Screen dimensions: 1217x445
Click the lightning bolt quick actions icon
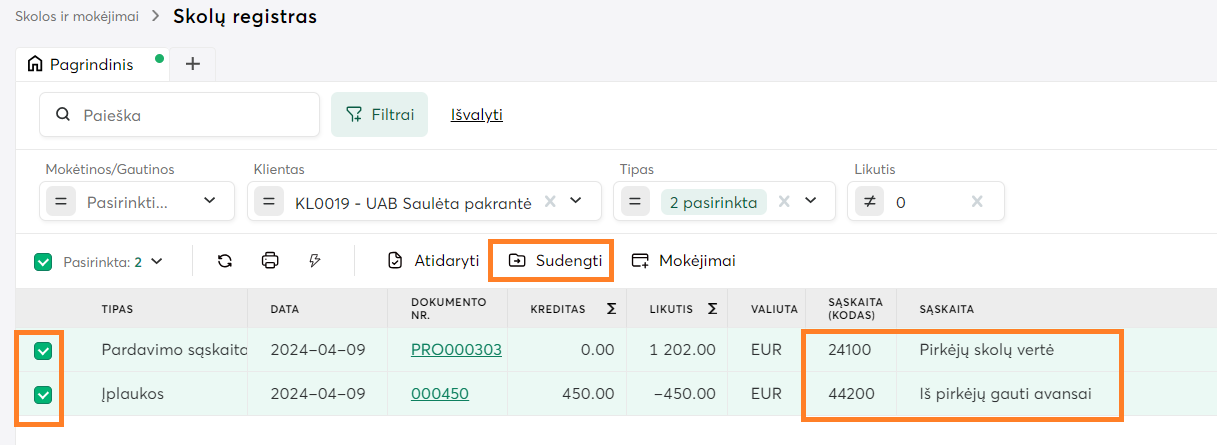point(315,261)
